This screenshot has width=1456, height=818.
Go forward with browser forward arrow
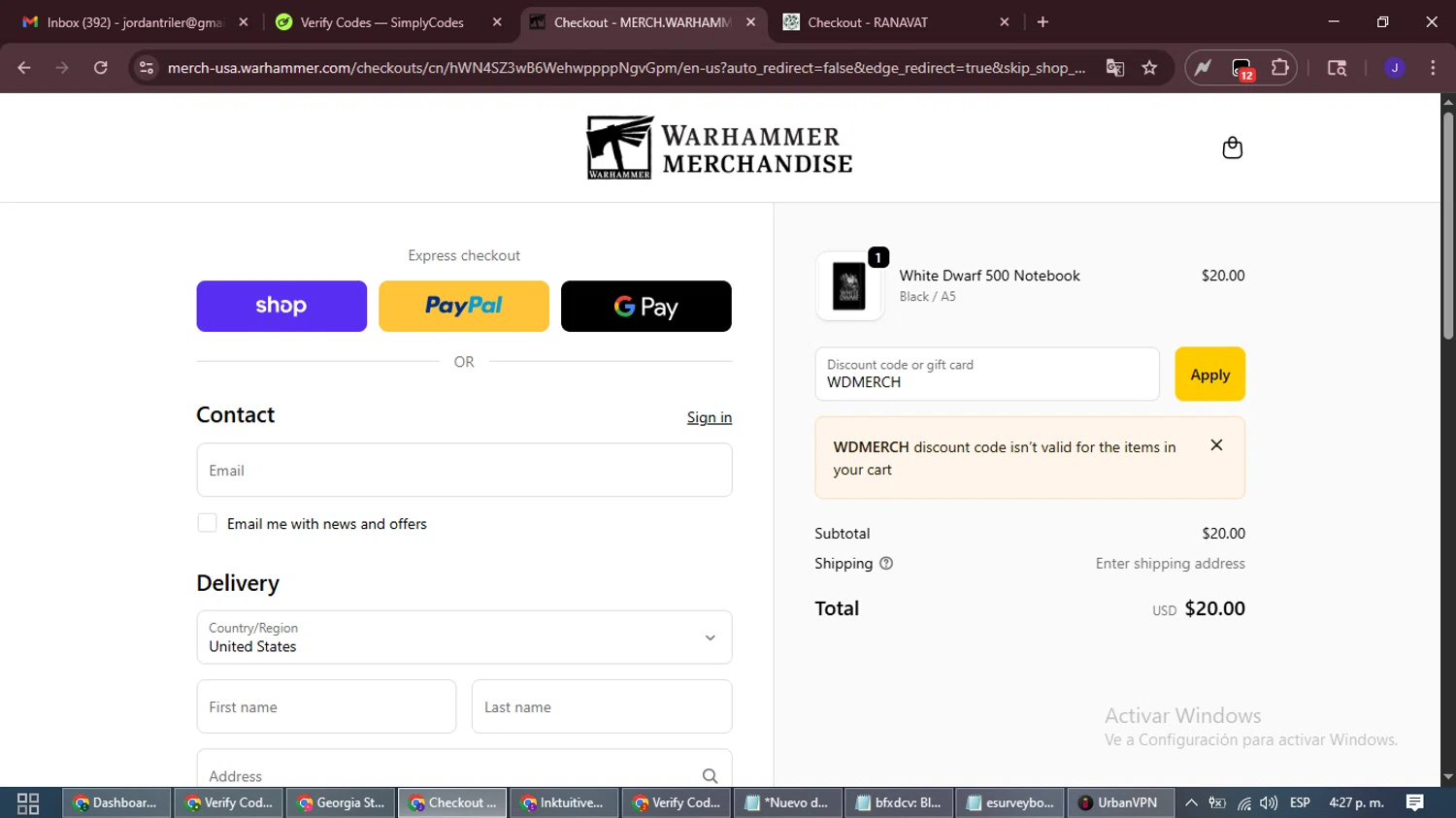(62, 68)
